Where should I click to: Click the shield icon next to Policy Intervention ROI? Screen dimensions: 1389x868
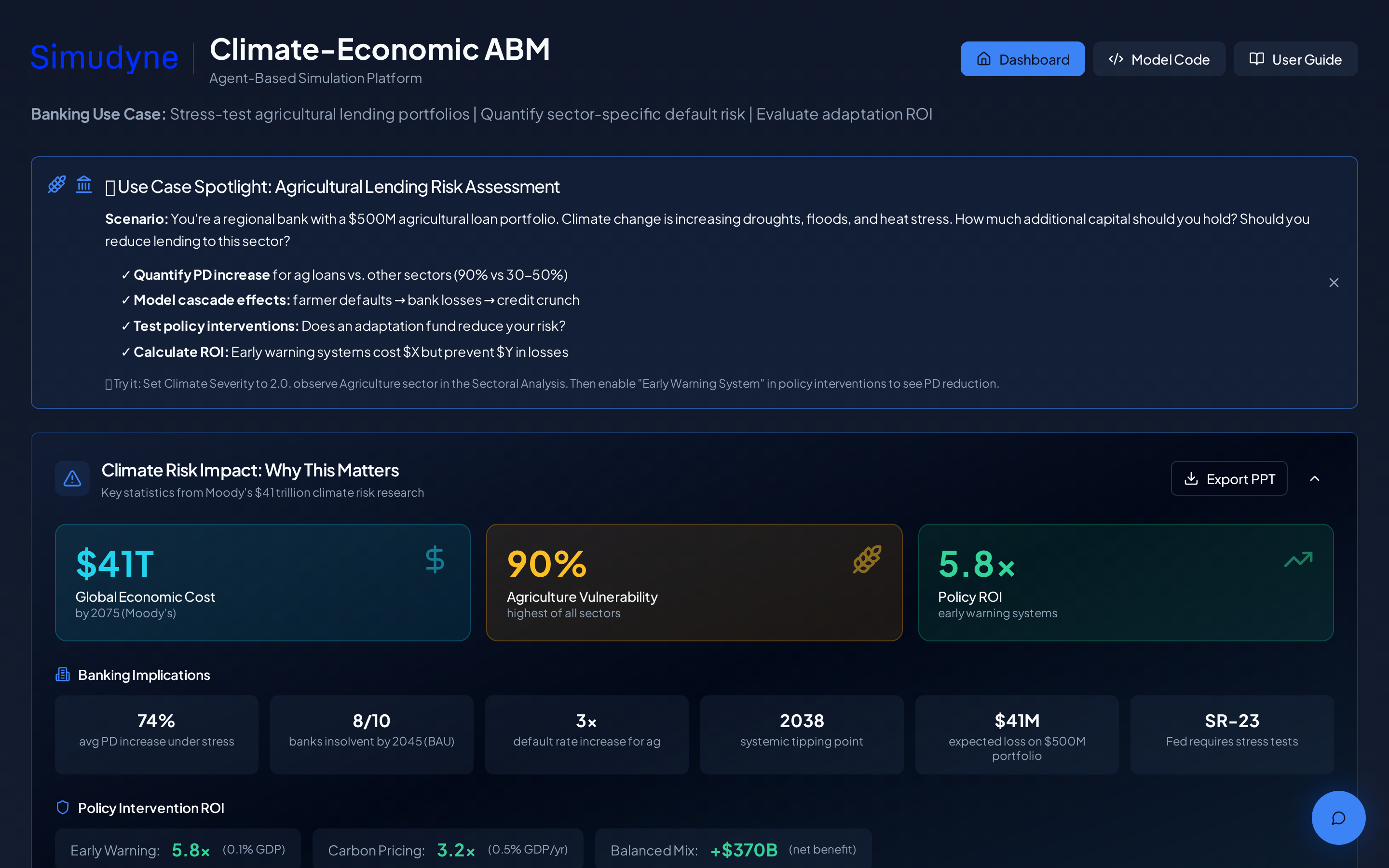[63, 807]
